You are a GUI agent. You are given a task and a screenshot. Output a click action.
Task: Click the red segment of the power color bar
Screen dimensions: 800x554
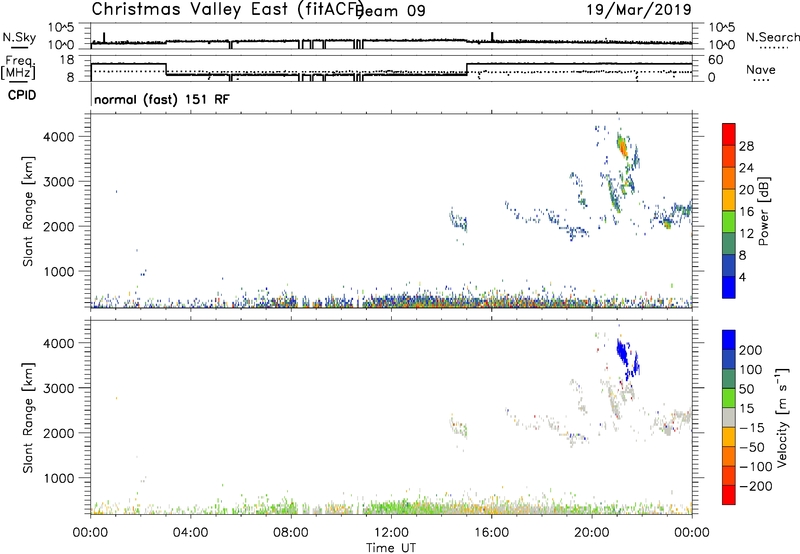(729, 134)
